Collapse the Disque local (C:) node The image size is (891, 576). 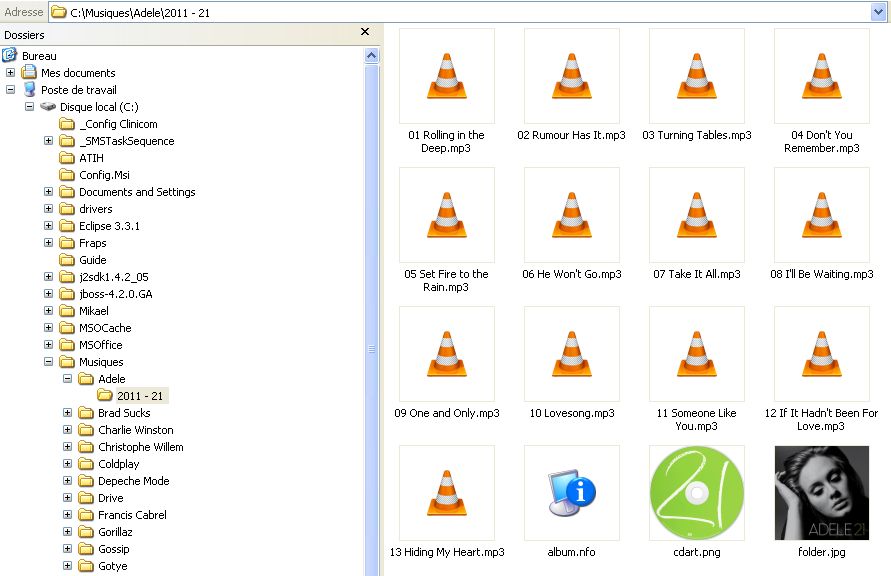(30, 106)
